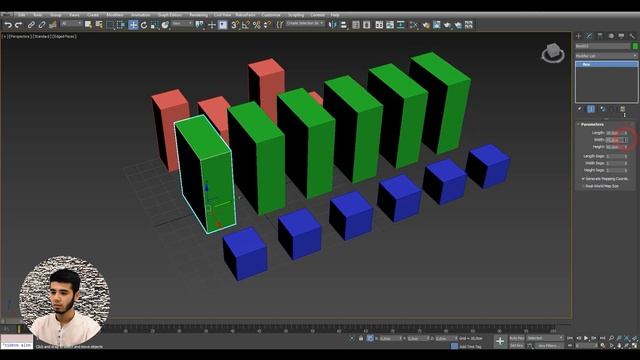Viewport: 640px width, 360px height.
Task: Click the Maximize Viewport toggle icon
Action: (635, 346)
